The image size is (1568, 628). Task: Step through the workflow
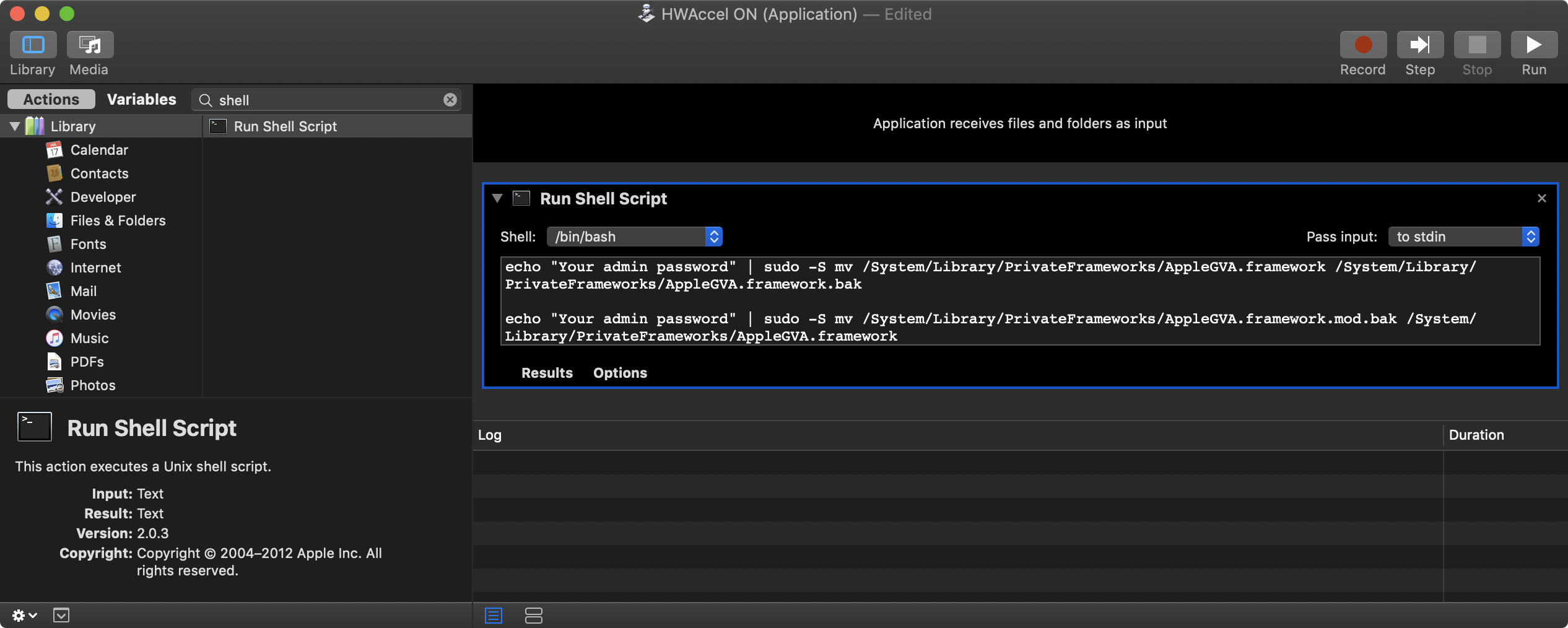pos(1420,45)
